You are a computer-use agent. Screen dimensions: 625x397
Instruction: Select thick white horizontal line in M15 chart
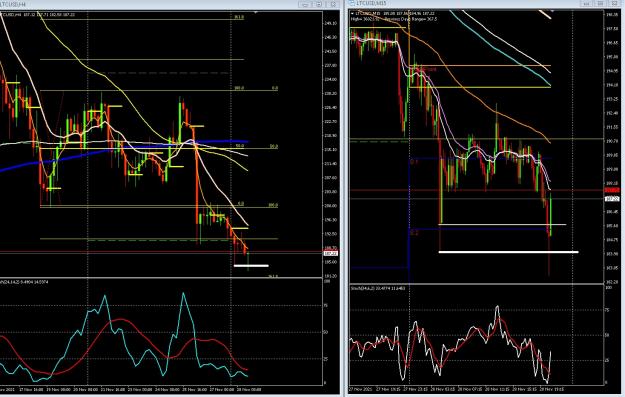(508, 252)
